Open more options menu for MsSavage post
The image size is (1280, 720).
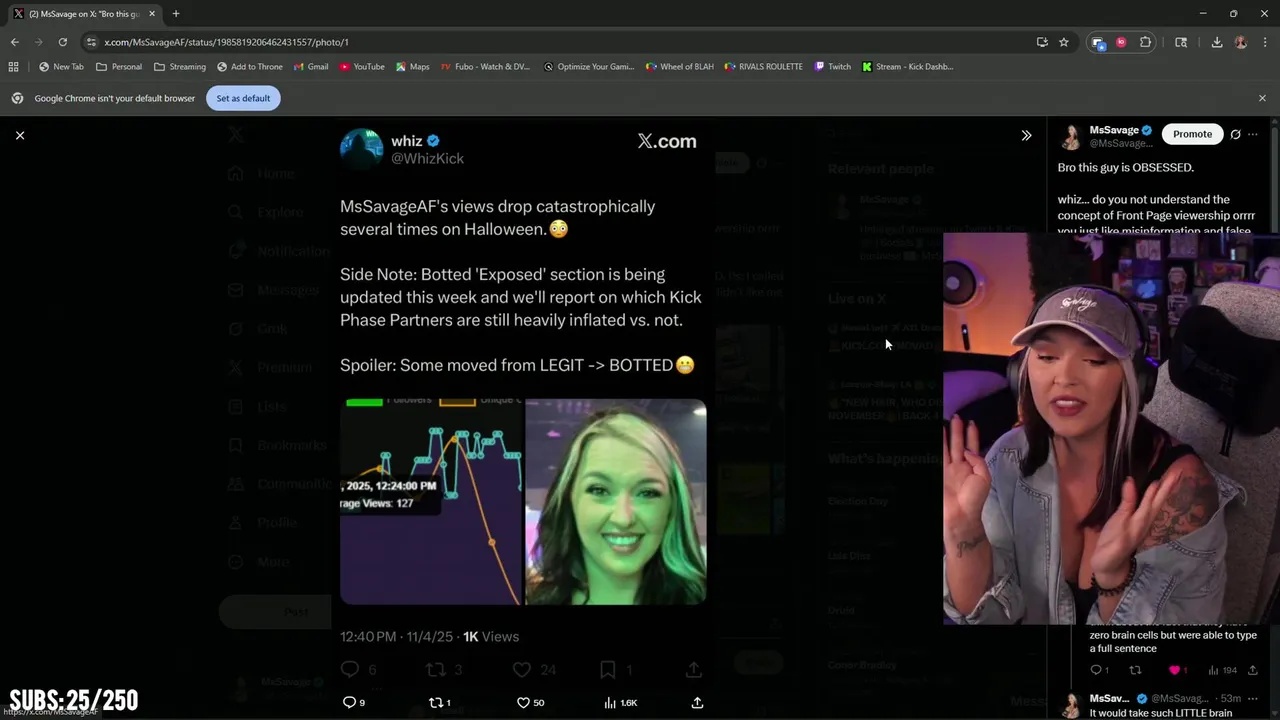tap(1253, 134)
